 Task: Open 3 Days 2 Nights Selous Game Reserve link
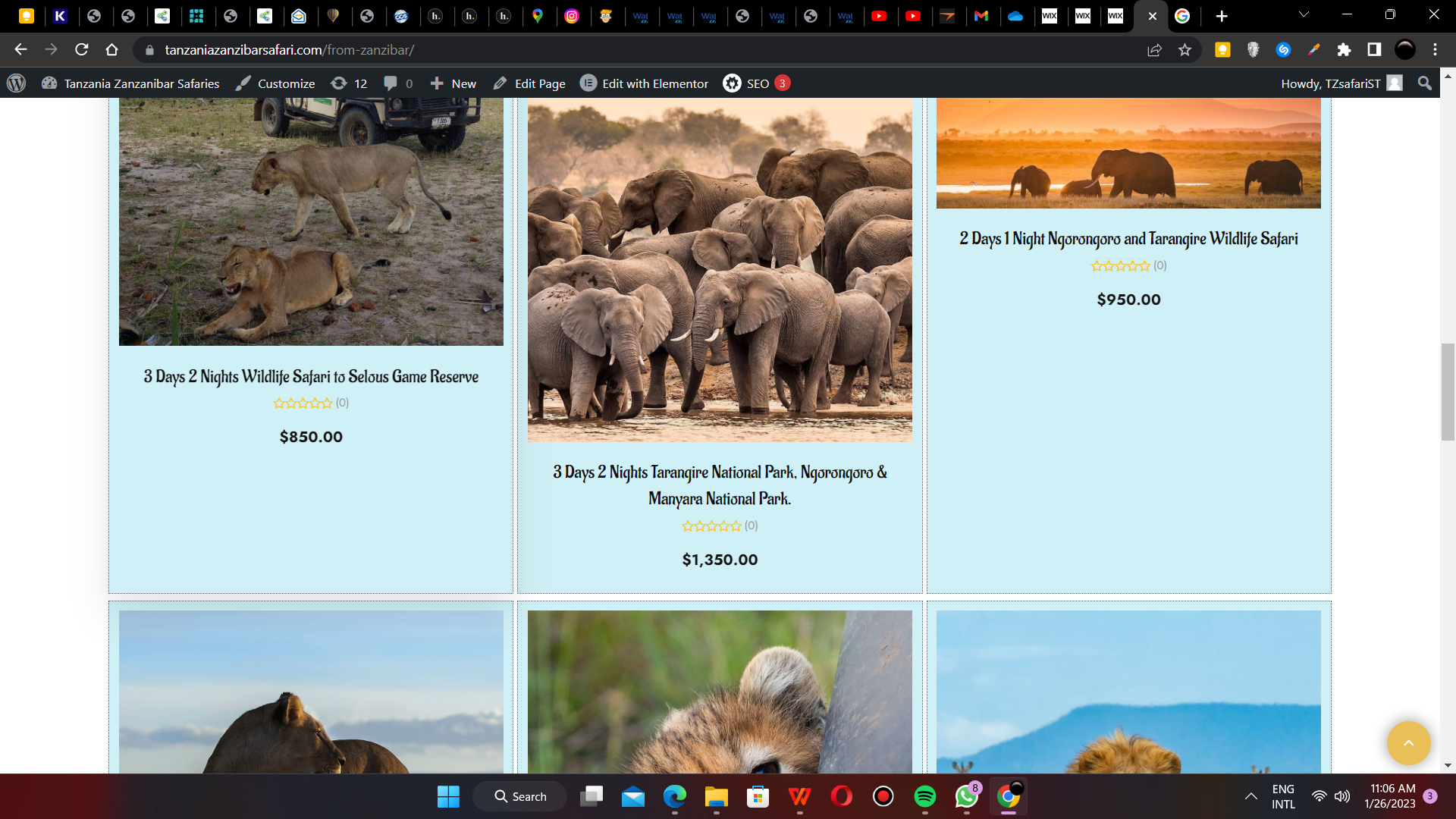point(311,377)
